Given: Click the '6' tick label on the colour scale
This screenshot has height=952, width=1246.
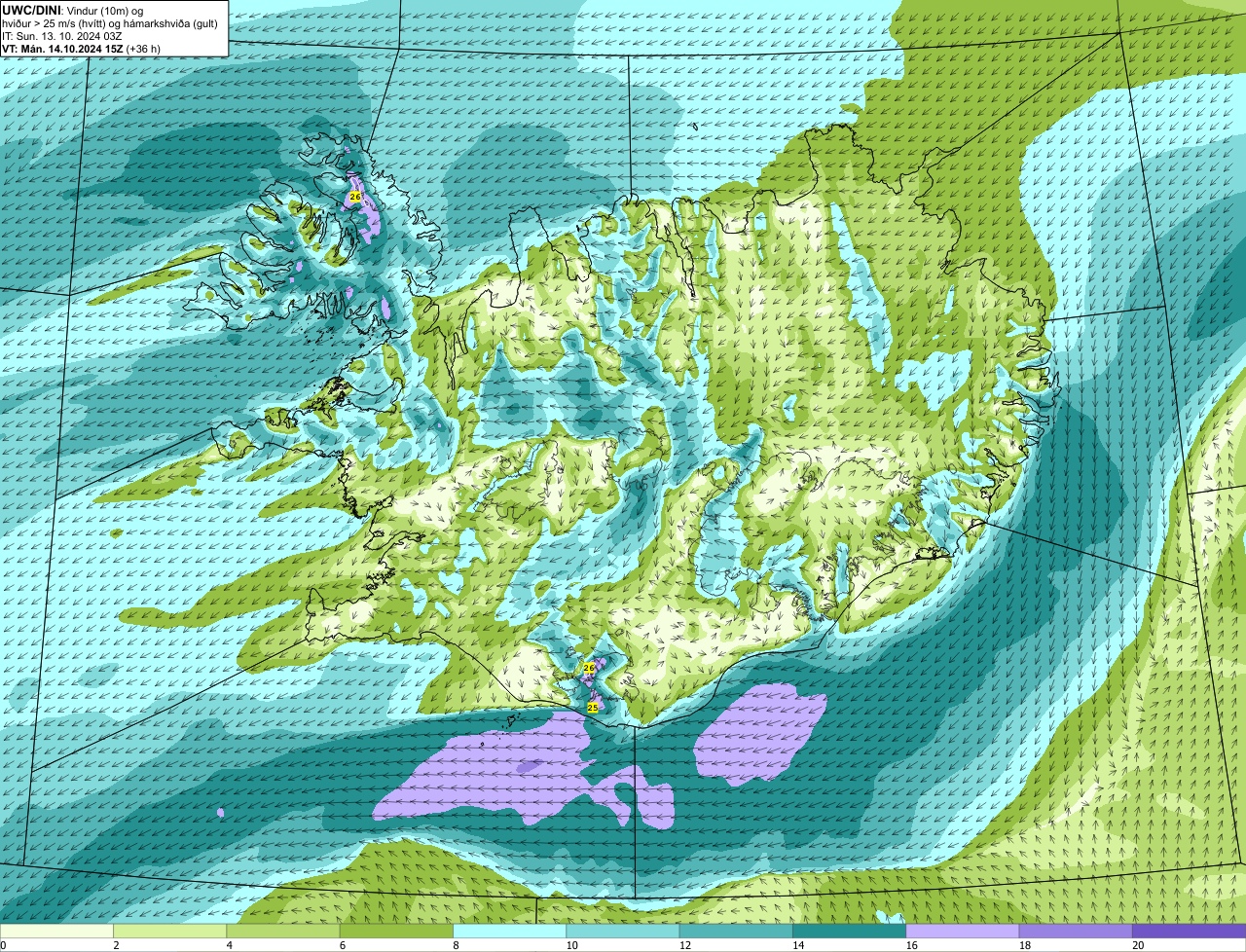Looking at the screenshot, I should click(x=342, y=945).
